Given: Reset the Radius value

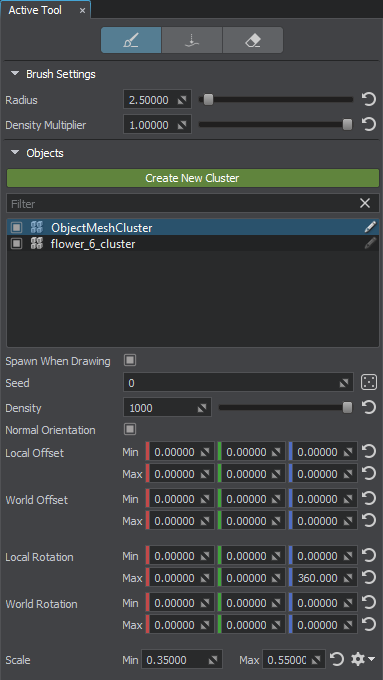Looking at the screenshot, I should pos(368,100).
